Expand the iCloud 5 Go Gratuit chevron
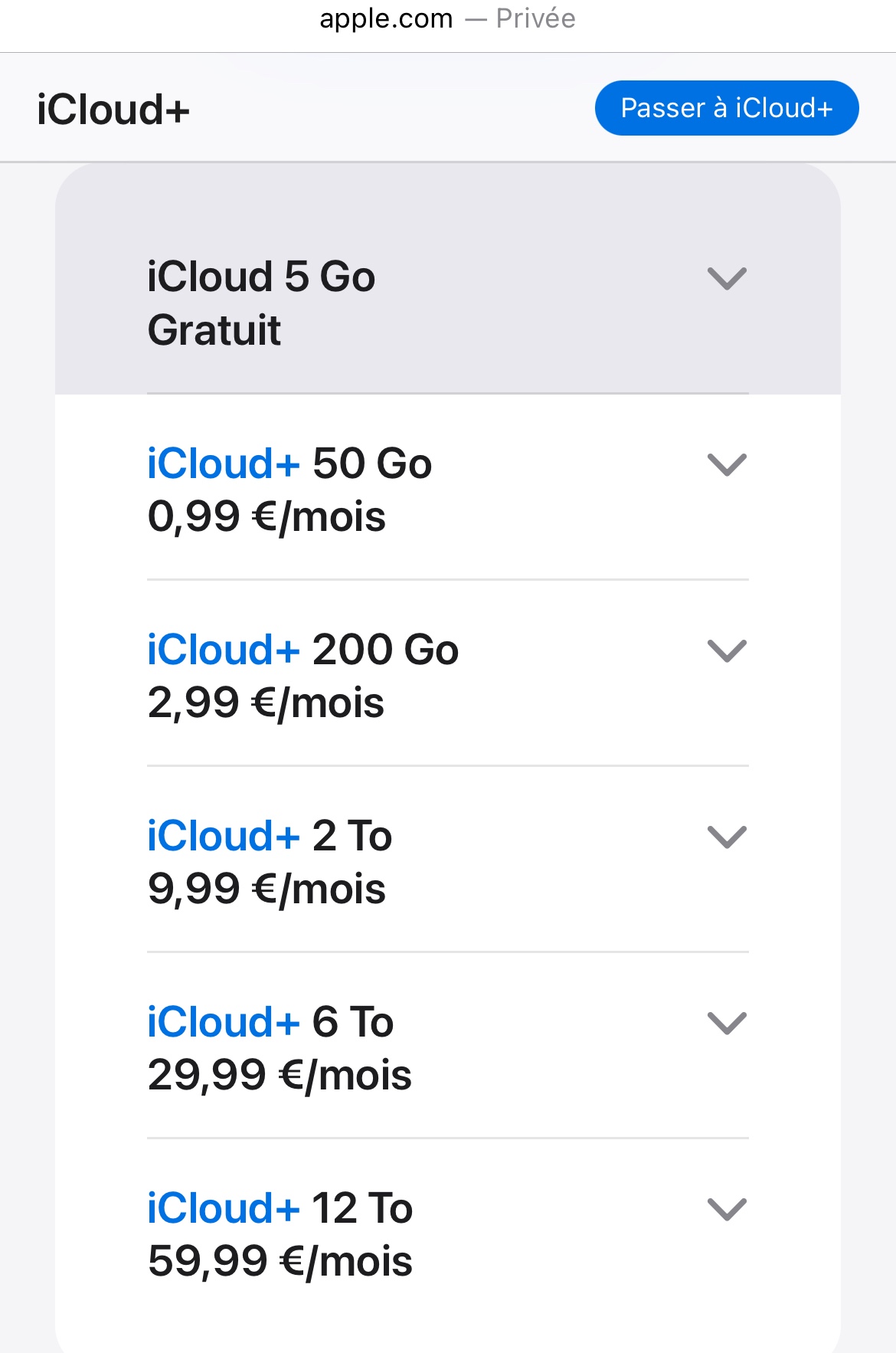 coord(726,279)
